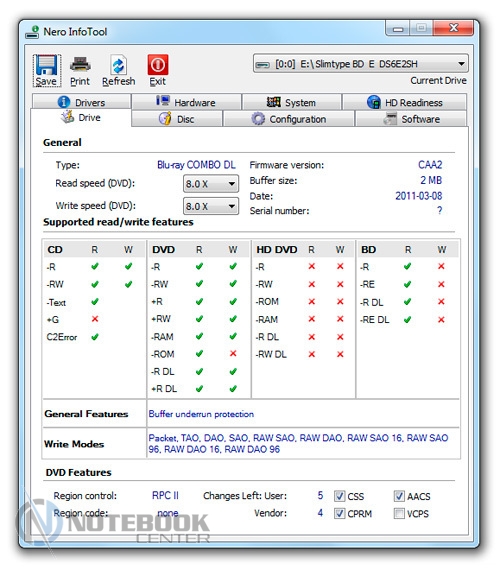Click the Exit button label
Image resolution: width=500 pixels, height=570 pixels.
pos(158,81)
